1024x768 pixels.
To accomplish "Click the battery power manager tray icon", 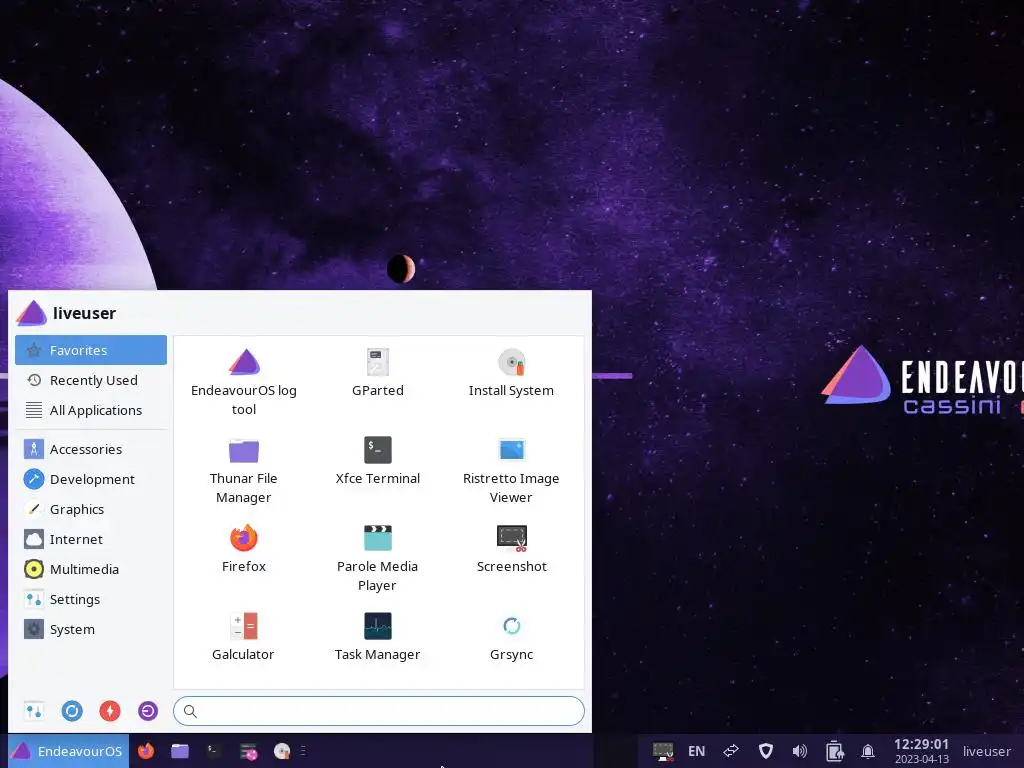I will tap(834, 751).
